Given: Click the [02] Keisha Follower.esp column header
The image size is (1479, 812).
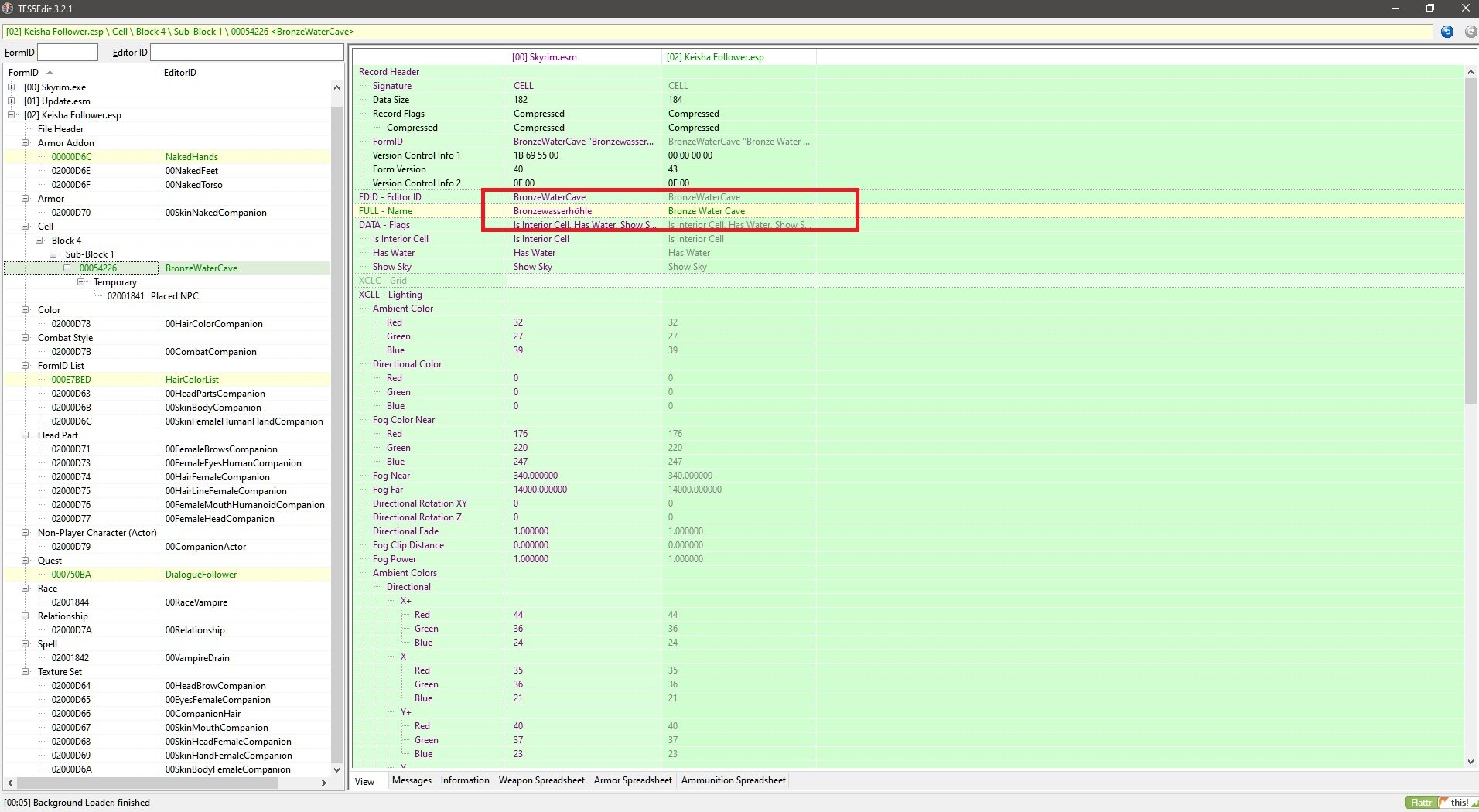Looking at the screenshot, I should point(739,57).
